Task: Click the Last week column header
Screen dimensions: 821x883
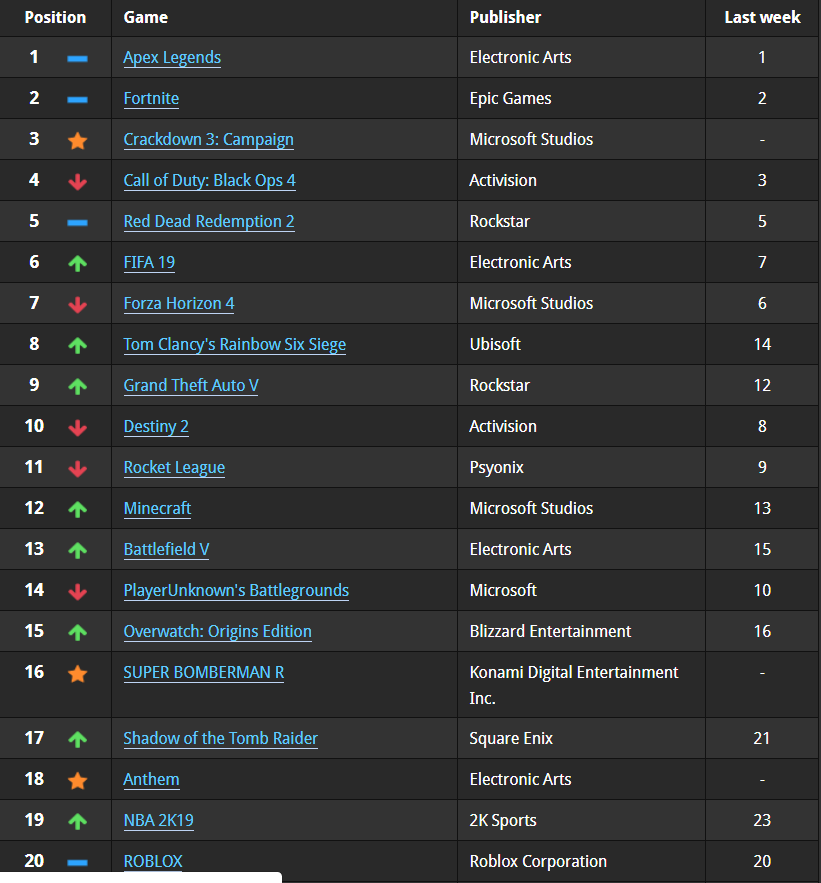Action: pos(762,17)
